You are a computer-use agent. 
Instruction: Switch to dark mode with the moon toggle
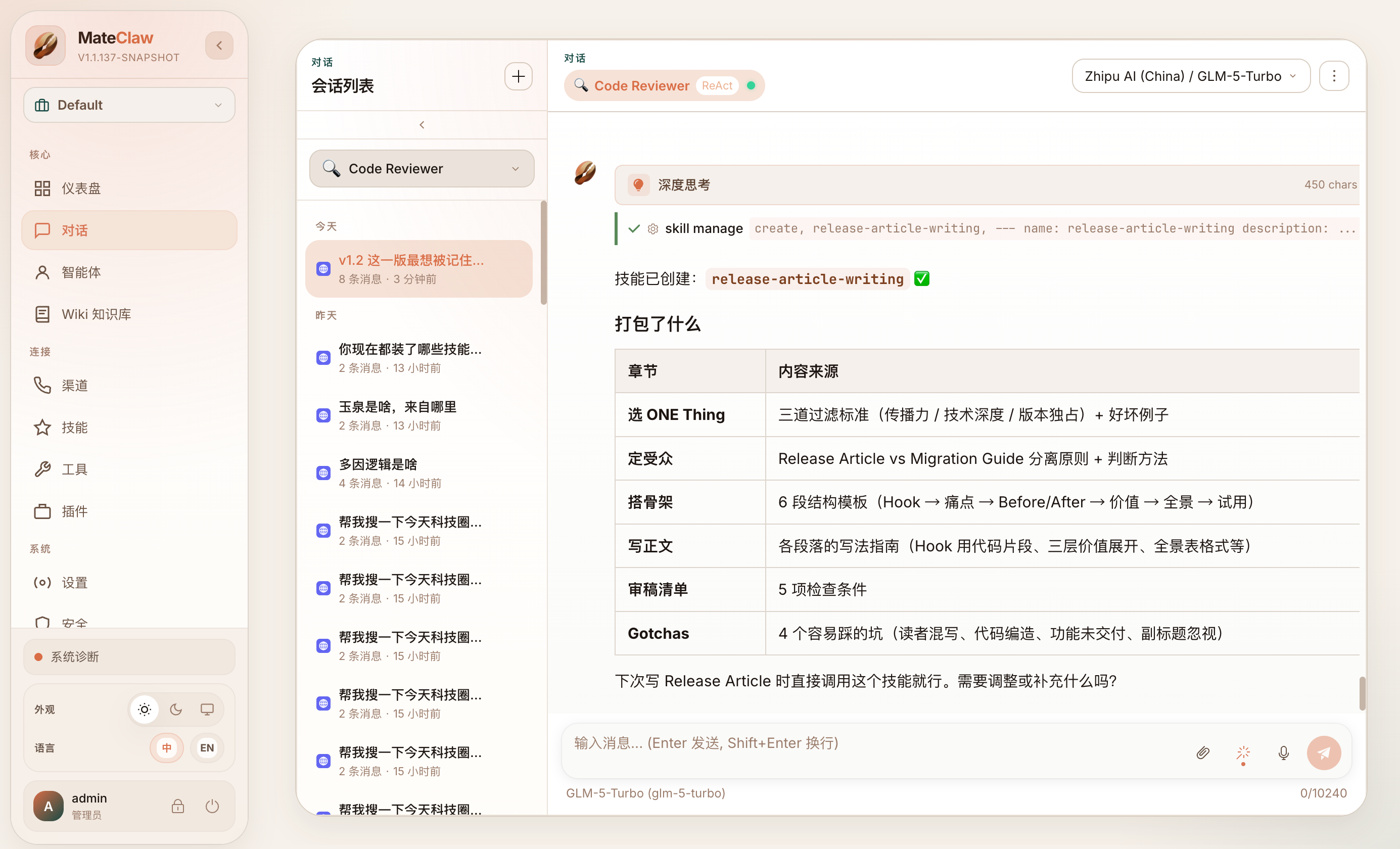(x=175, y=709)
